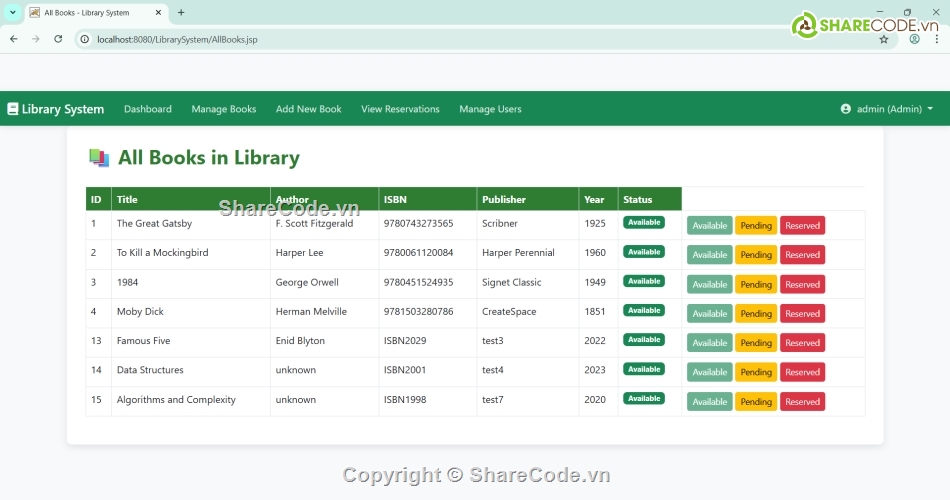This screenshot has width=950, height=500.
Task: Open the browser profile icon
Action: pos(914,39)
